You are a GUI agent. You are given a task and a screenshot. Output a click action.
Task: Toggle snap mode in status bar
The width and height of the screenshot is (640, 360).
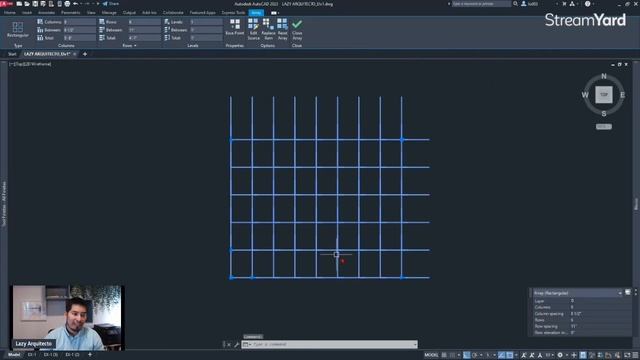click(452, 355)
